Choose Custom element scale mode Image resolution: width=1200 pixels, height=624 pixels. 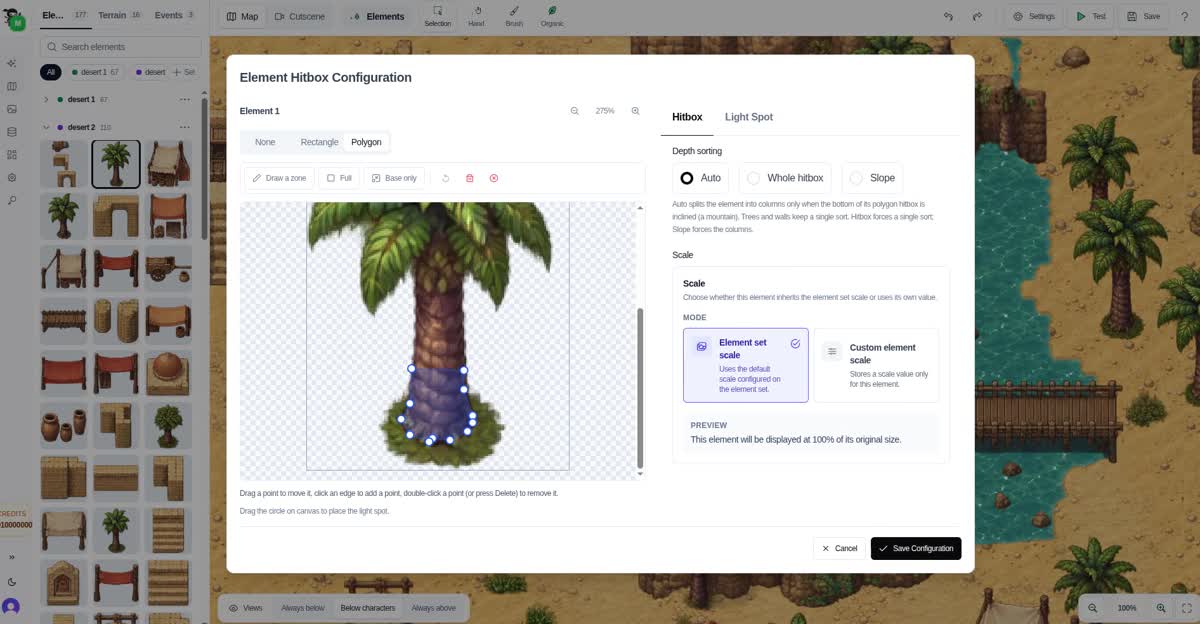pyautogui.click(x=876, y=366)
